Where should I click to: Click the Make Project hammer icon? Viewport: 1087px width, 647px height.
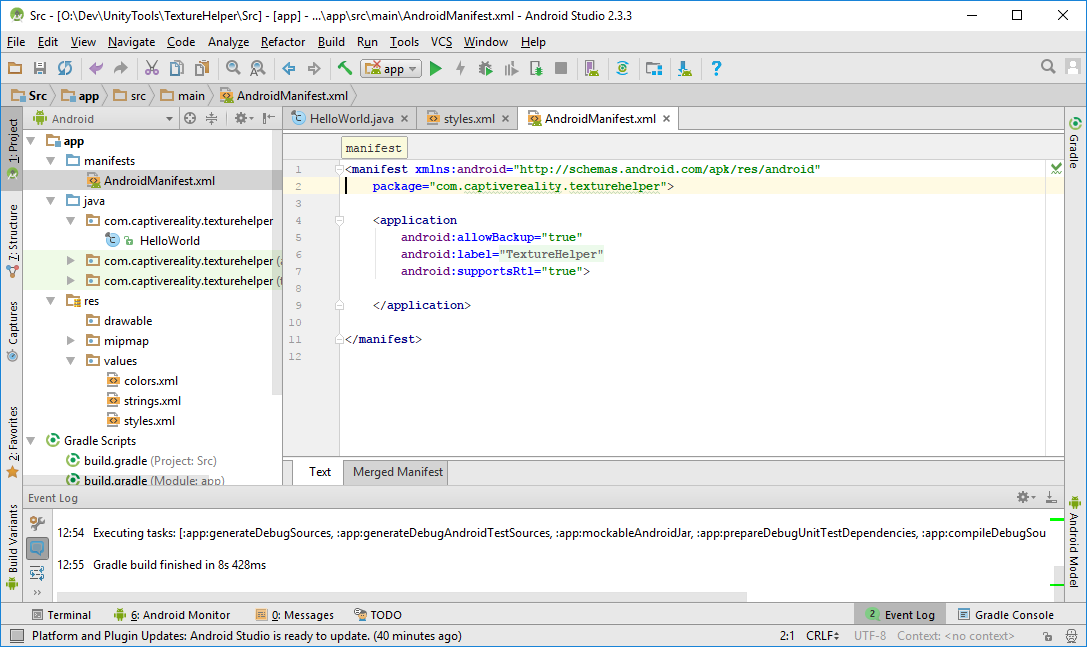345,68
